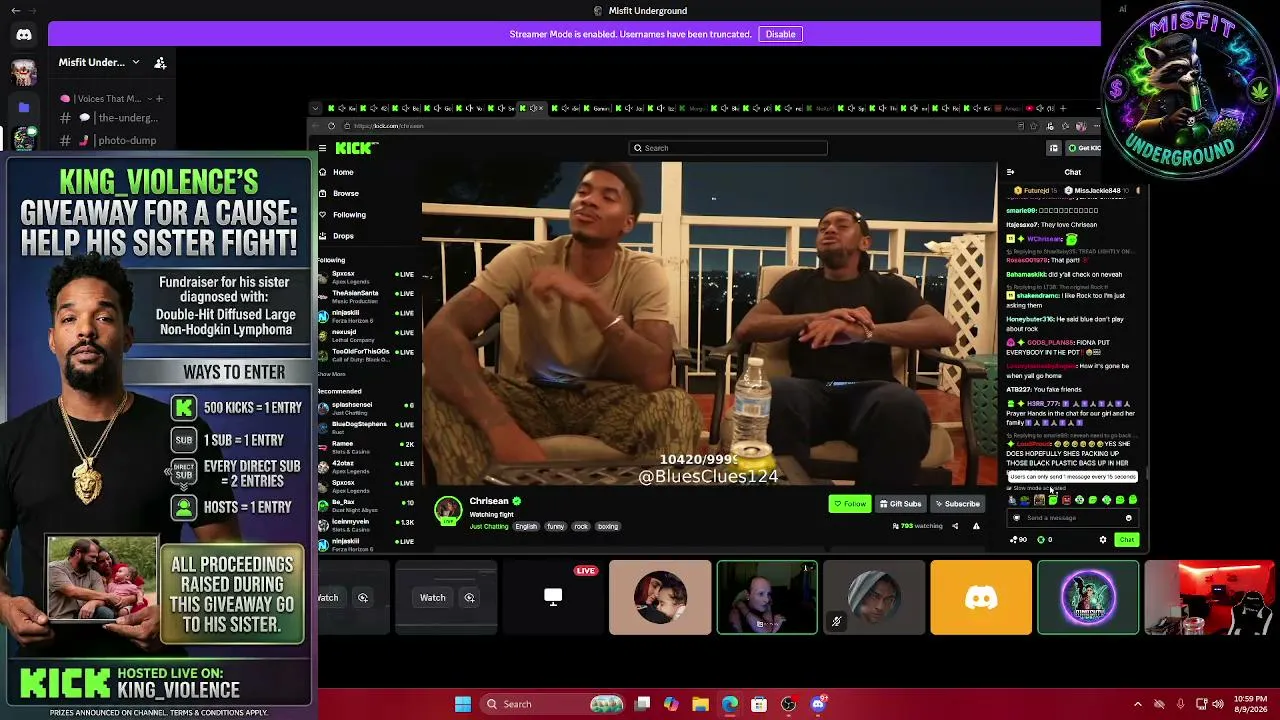Open the photo-dump Discord channel
The width and height of the screenshot is (1280, 720).
click(x=110, y=141)
